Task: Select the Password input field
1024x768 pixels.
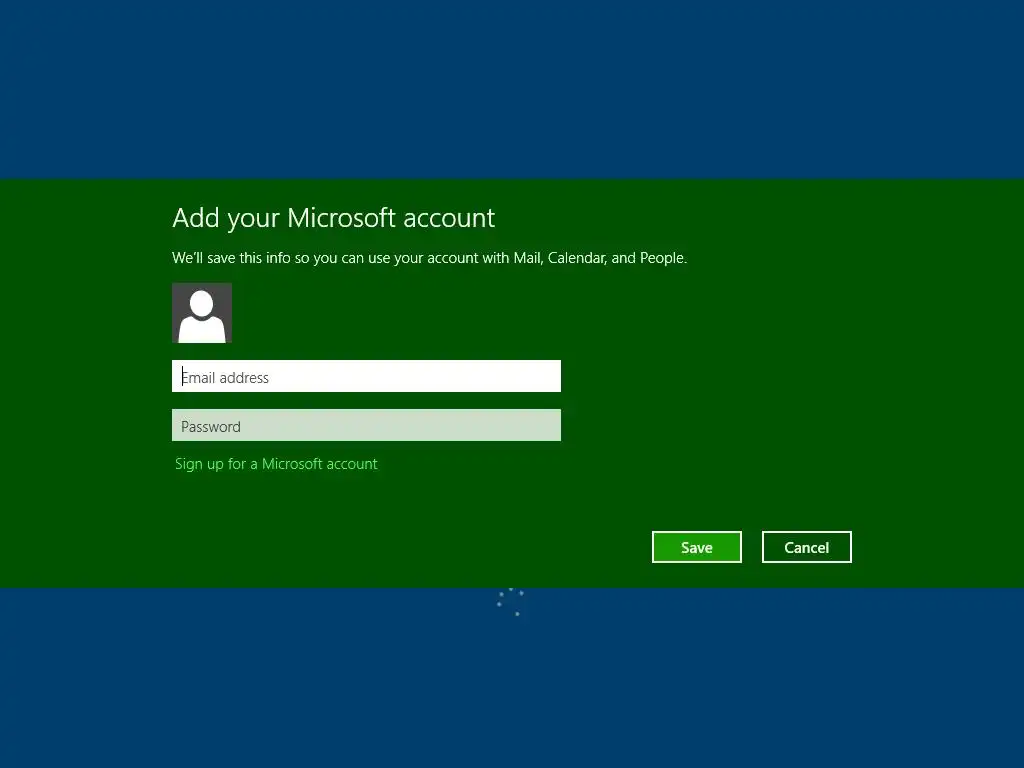Action: click(x=366, y=425)
